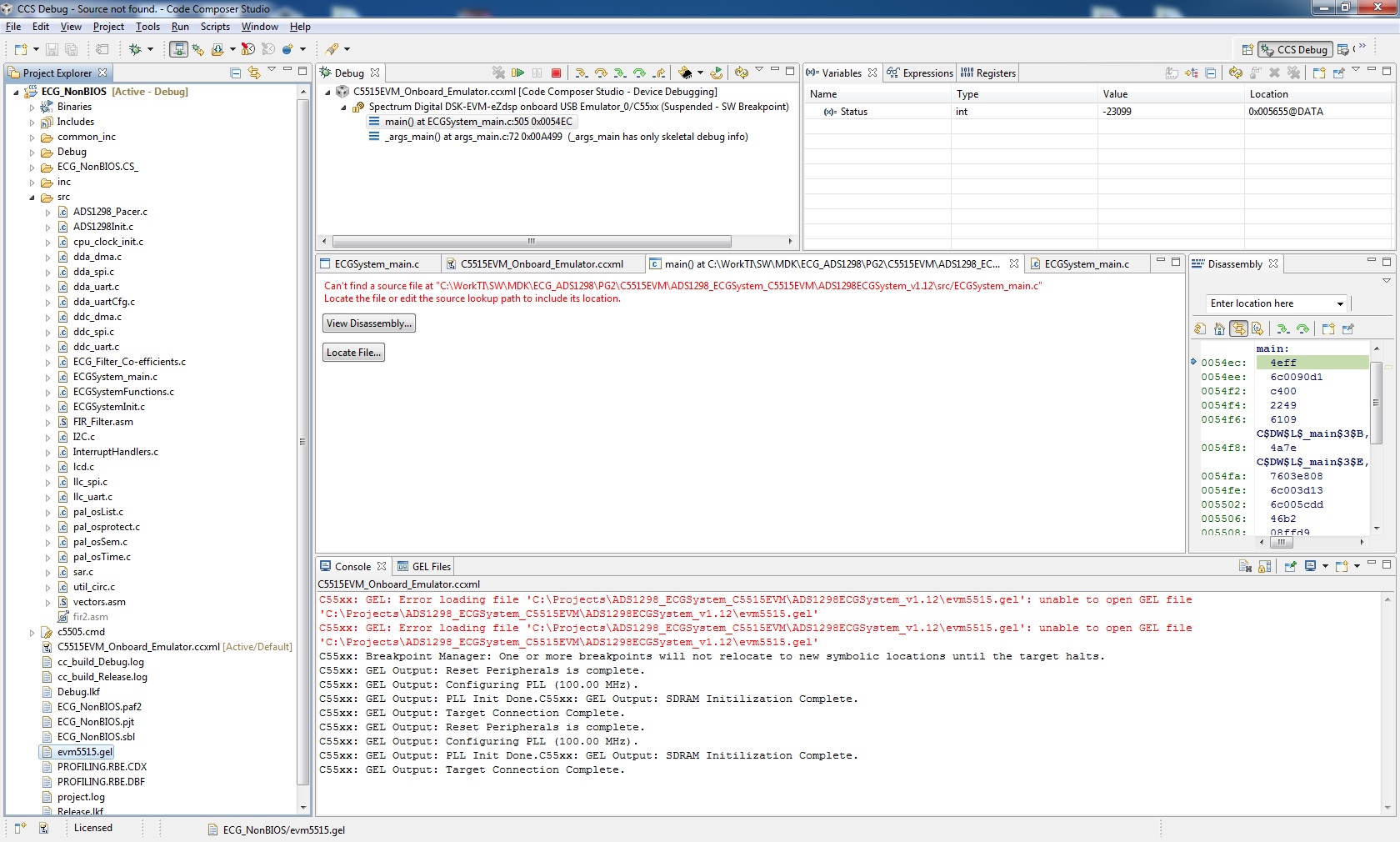Click the Disassembly horizontal scrollbar
1400x842 pixels.
click(1282, 543)
